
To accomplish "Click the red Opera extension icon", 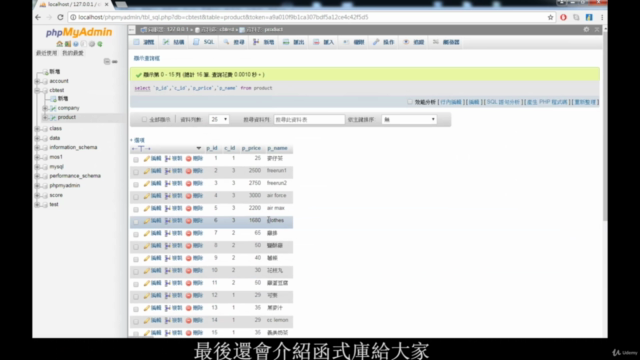I will coord(563,17).
